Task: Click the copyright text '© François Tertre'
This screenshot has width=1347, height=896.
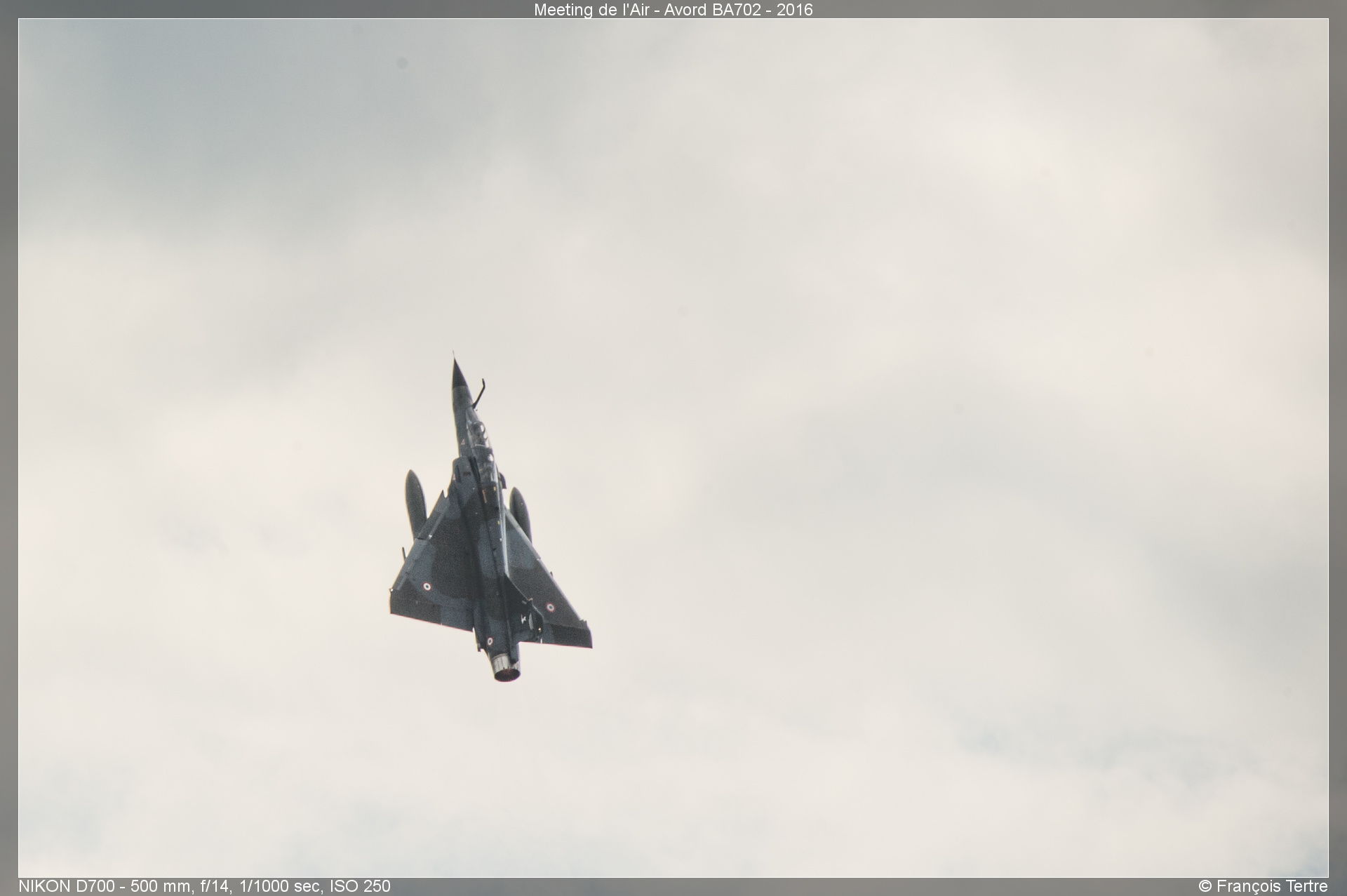Action: (x=1263, y=886)
